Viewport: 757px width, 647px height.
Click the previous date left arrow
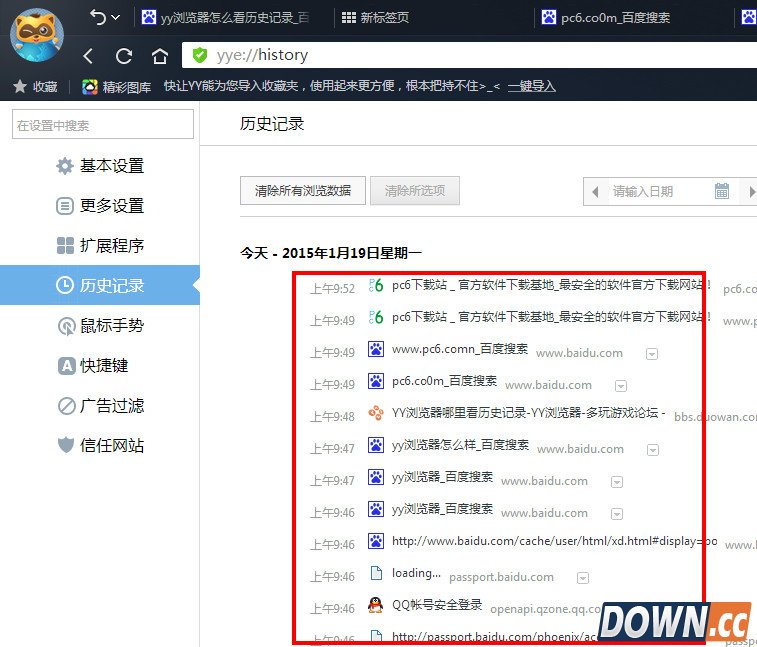[x=595, y=192]
